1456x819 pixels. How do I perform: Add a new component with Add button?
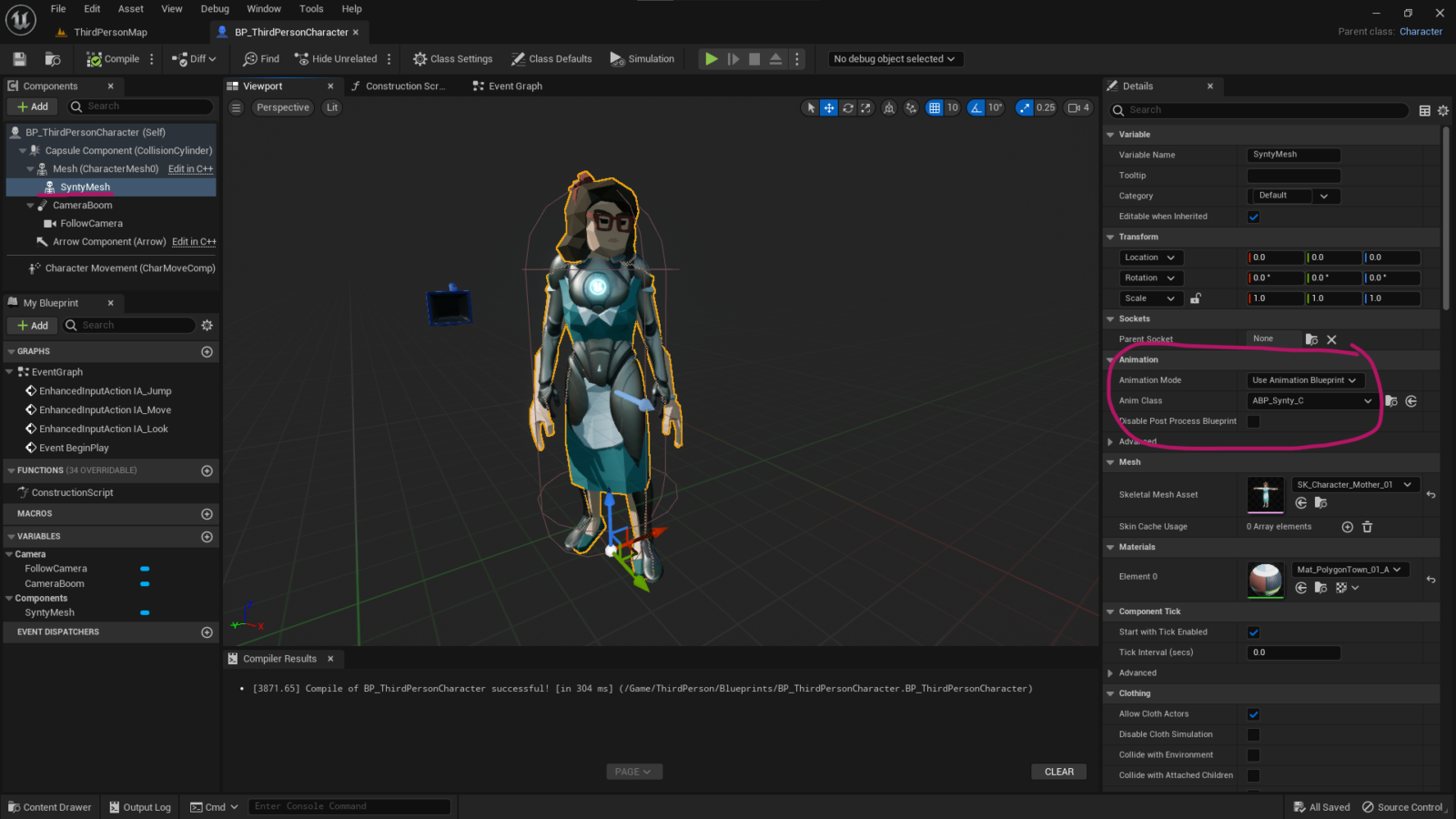click(x=32, y=106)
